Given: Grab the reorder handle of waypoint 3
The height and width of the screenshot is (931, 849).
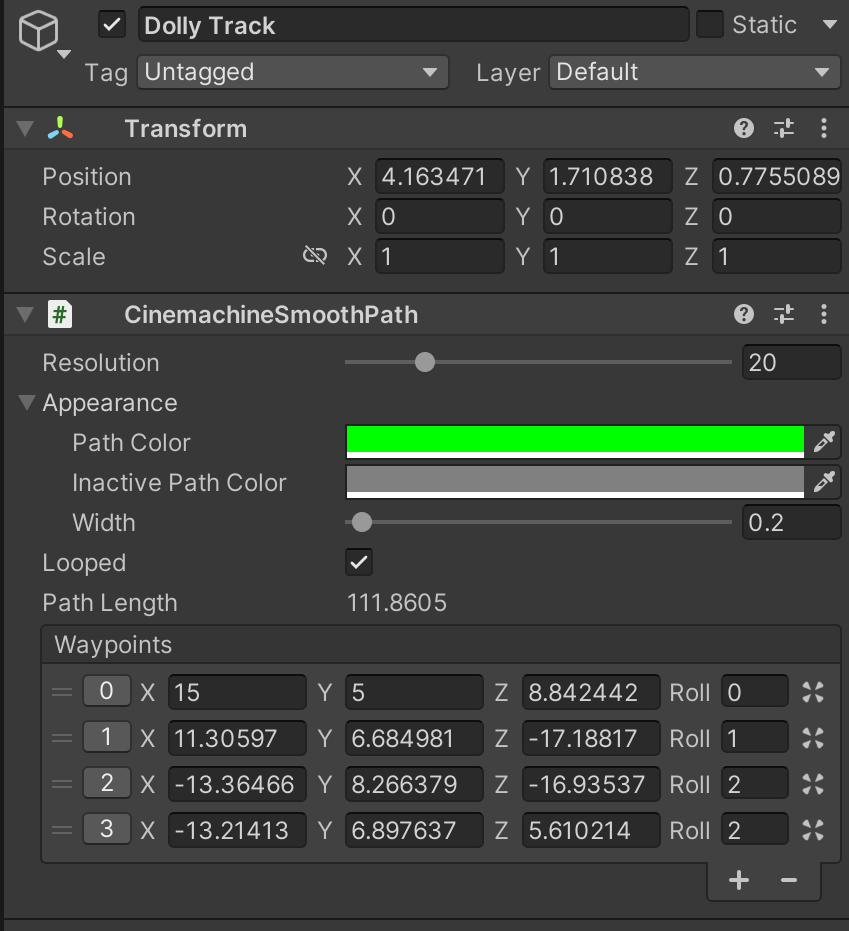Looking at the screenshot, I should (62, 830).
